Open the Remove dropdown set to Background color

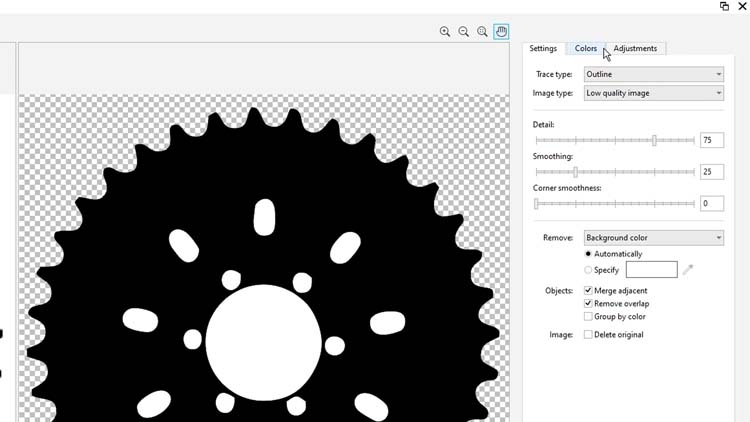click(653, 238)
